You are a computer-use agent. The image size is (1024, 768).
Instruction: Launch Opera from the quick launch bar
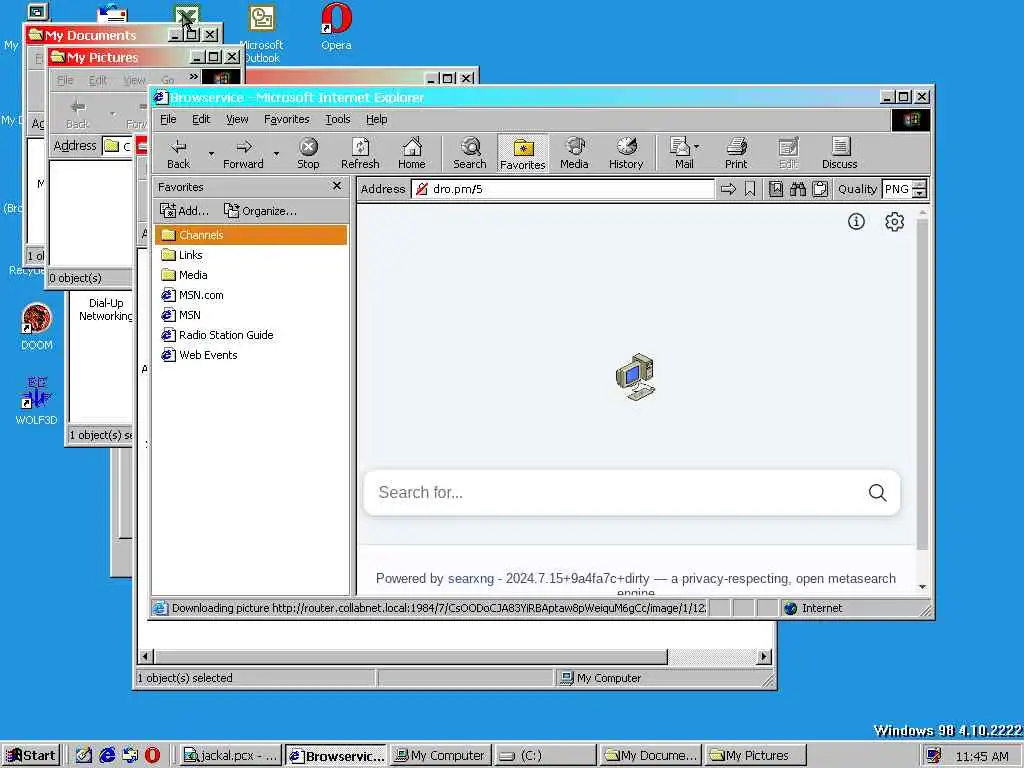(152, 756)
